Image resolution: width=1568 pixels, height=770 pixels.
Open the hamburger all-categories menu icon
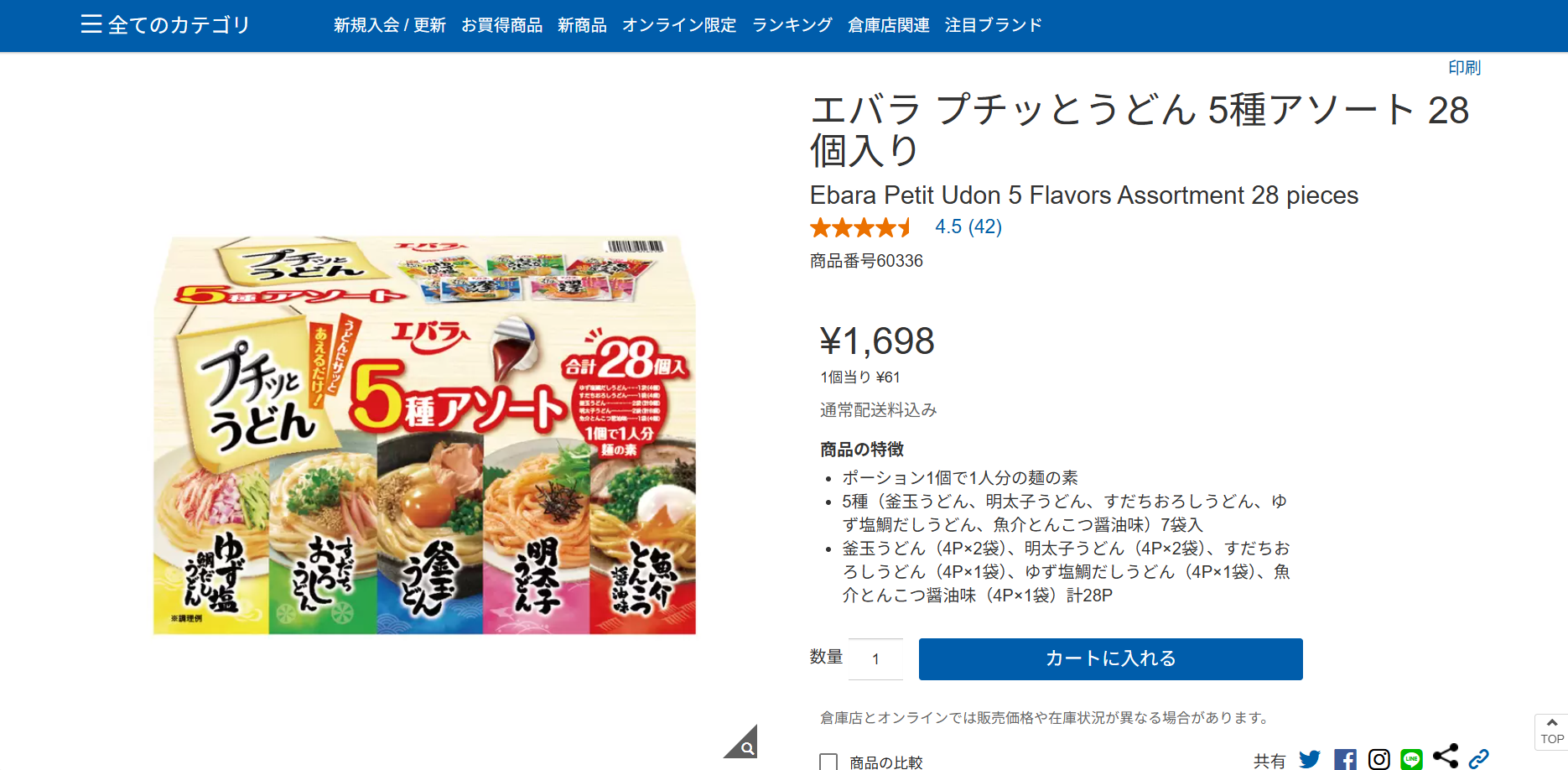click(91, 24)
